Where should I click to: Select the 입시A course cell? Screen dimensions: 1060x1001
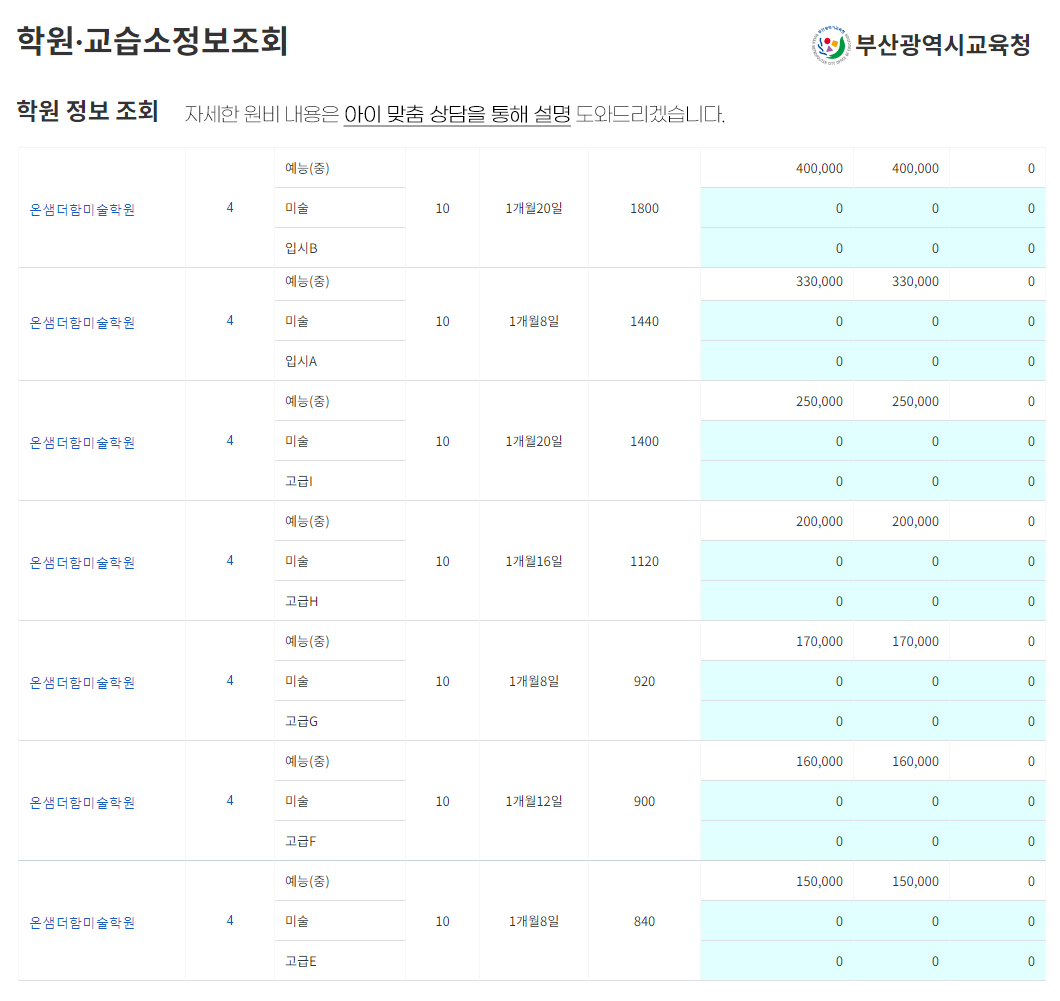pyautogui.click(x=301, y=361)
